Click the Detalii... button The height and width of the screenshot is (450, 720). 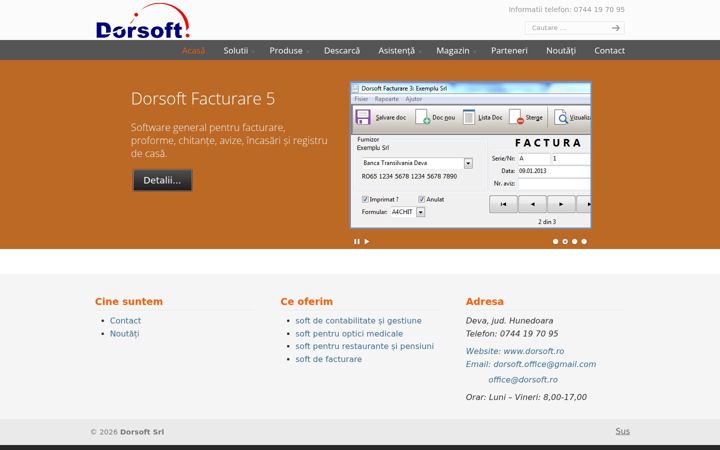pos(163,180)
